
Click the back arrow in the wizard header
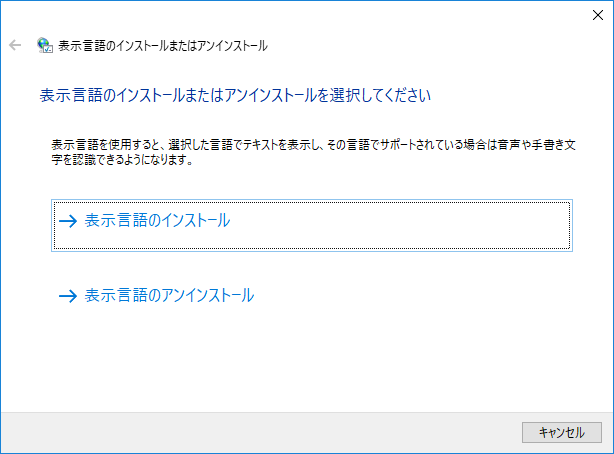pos(15,45)
